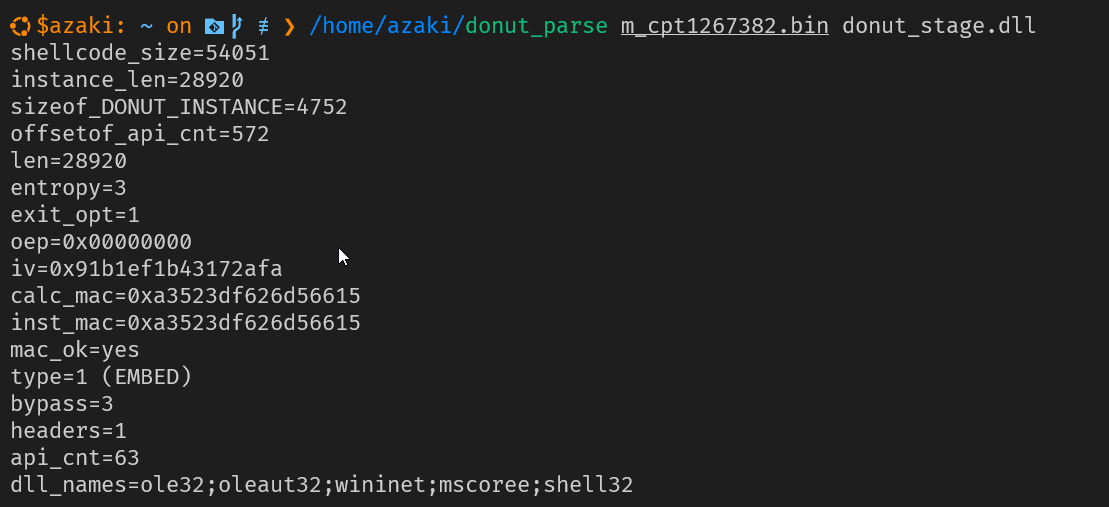Click the type=1 (EMBED) line
The height and width of the screenshot is (507, 1109).
click(x=101, y=376)
